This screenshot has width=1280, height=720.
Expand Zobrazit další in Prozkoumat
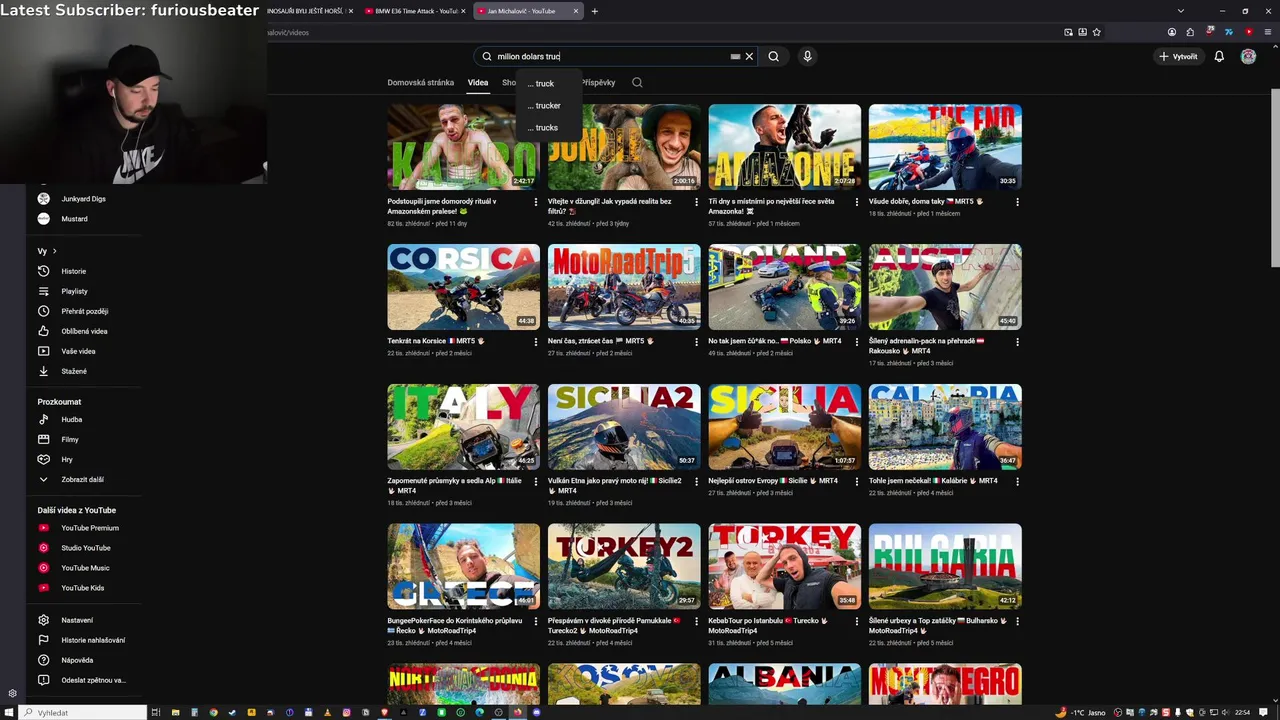coord(81,480)
